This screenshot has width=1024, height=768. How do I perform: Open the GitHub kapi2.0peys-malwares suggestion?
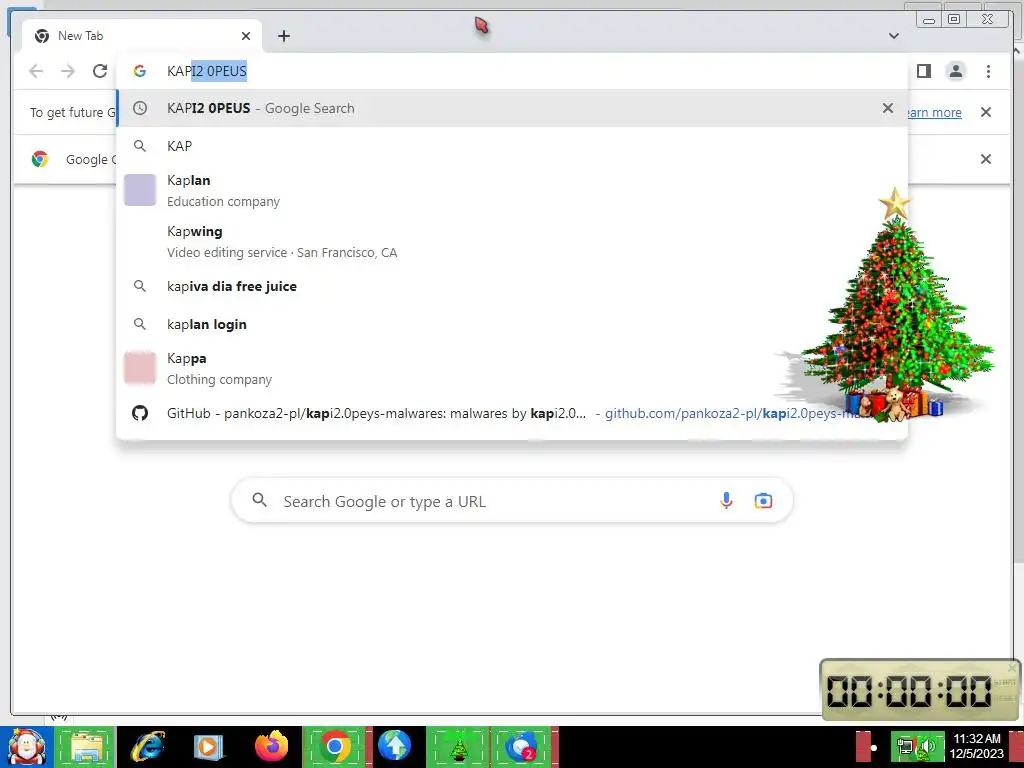point(512,413)
